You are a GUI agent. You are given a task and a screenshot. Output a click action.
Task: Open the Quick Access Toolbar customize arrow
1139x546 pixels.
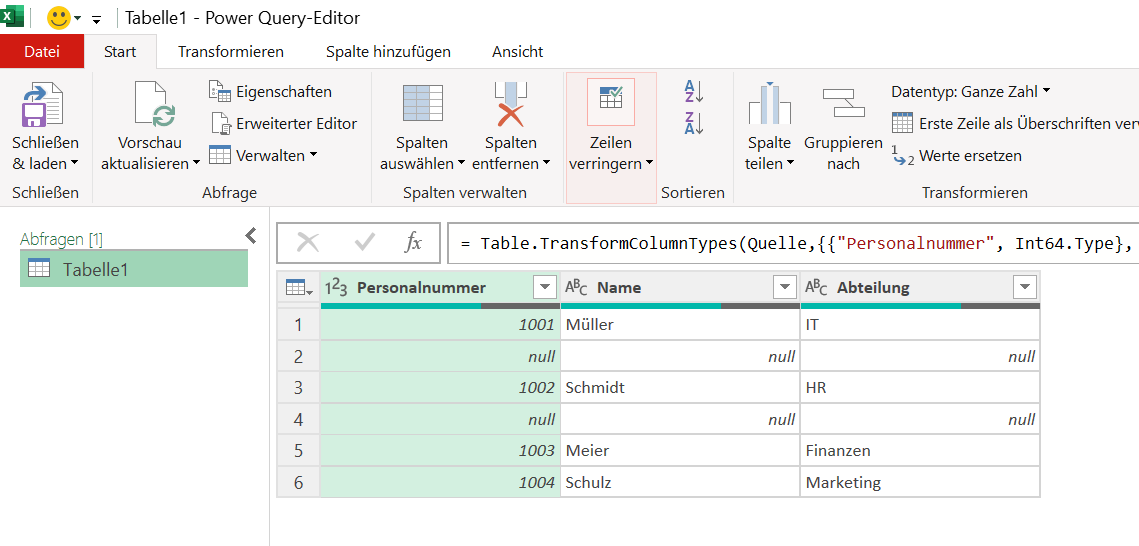pyautogui.click(x=97, y=20)
